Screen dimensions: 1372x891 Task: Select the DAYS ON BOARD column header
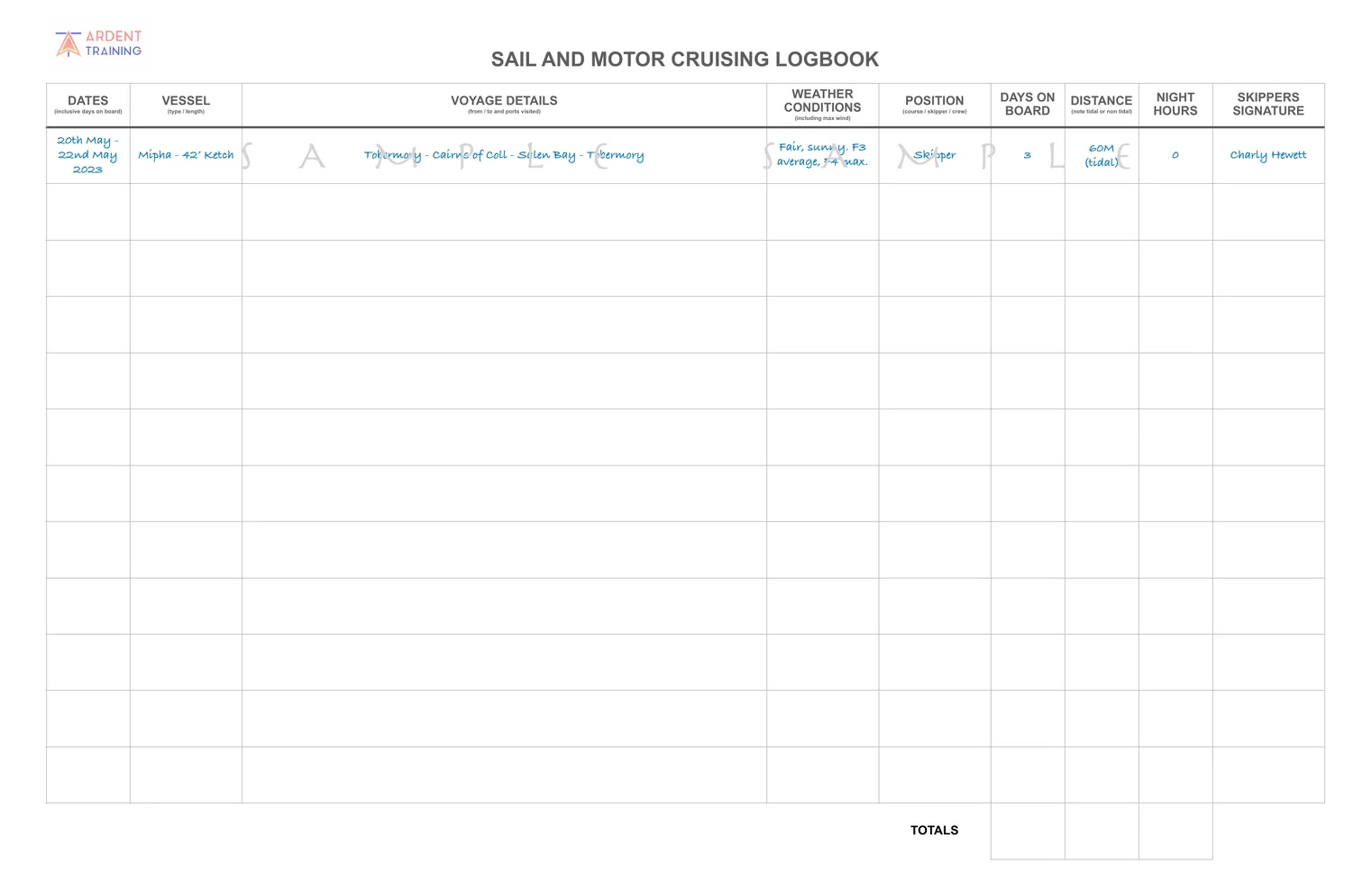coord(1027,105)
